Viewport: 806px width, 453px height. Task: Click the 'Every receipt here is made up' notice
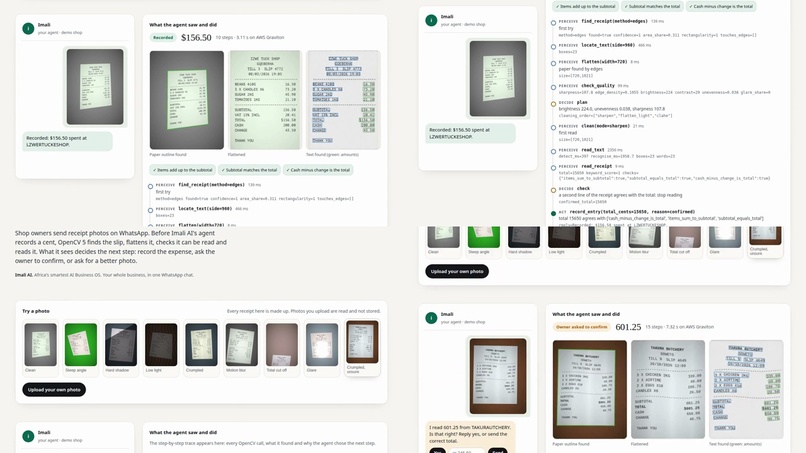point(304,311)
